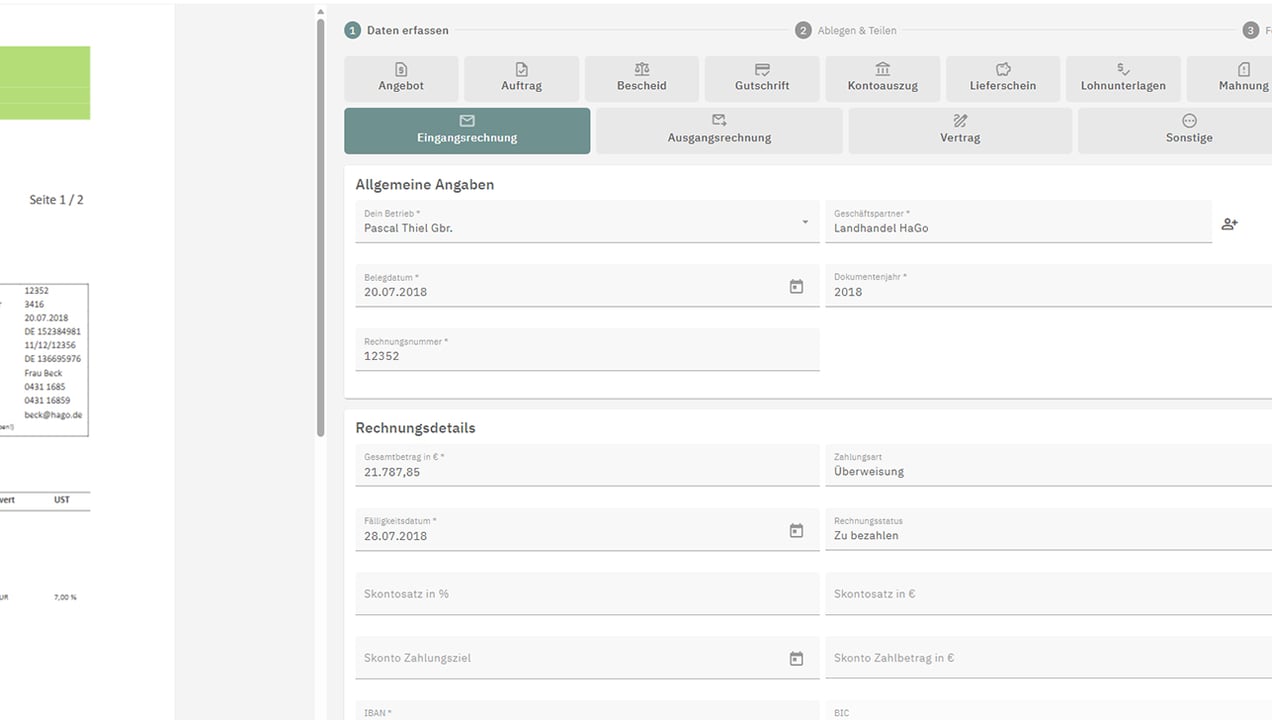Open the Skonto Zahlungsziel calendar picker
The height and width of the screenshot is (720, 1272).
pyautogui.click(x=796, y=659)
